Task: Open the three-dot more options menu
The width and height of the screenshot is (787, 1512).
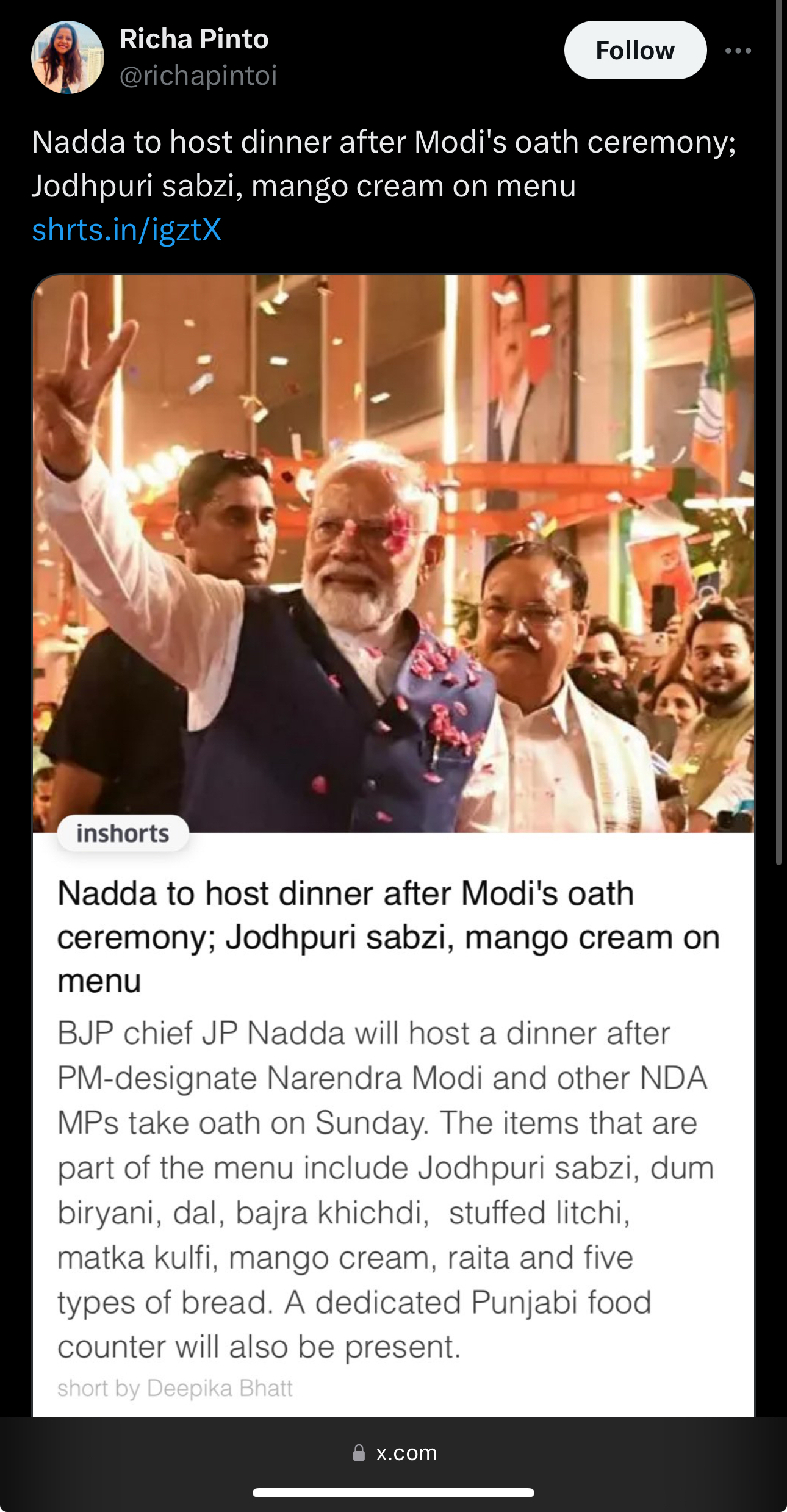Action: click(738, 51)
